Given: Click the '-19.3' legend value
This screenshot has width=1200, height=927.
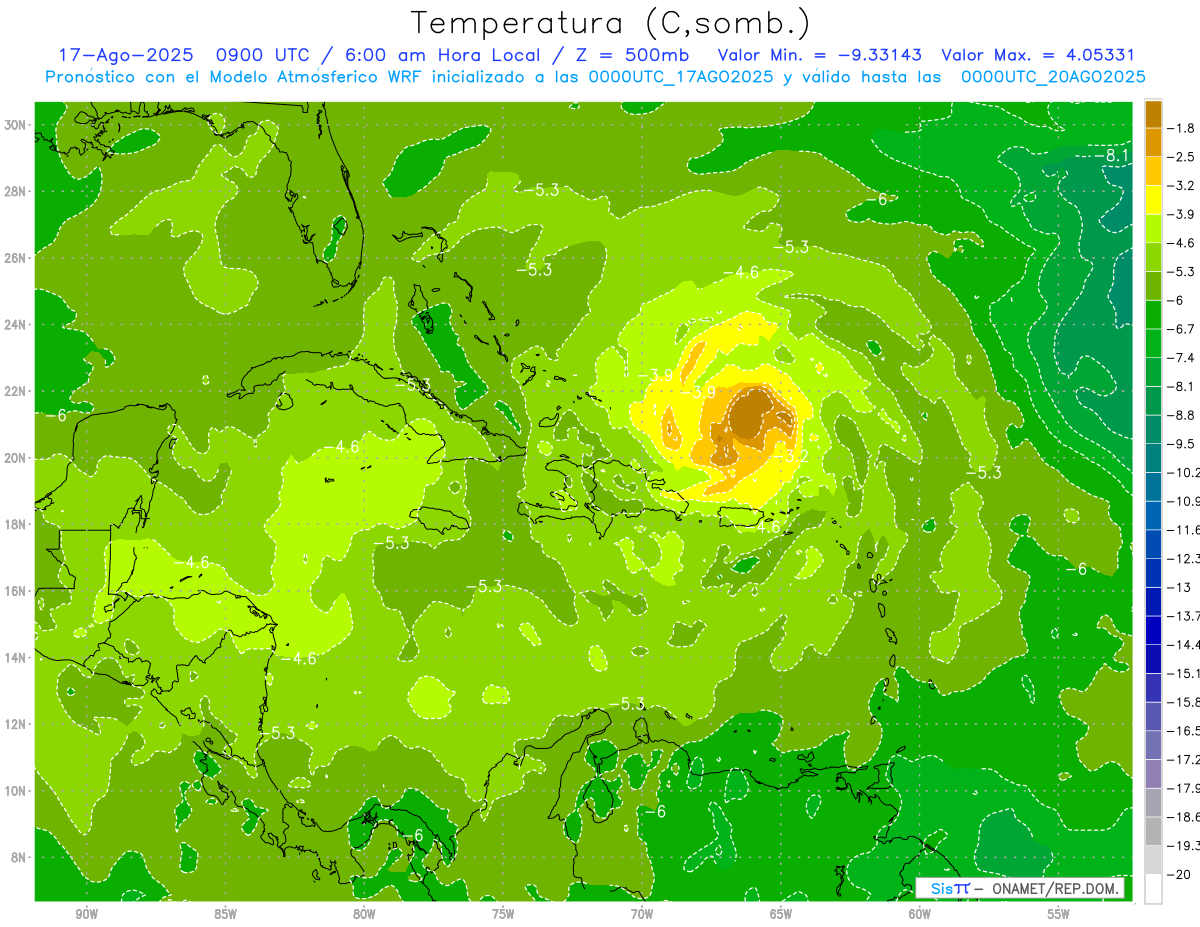Looking at the screenshot, I should pos(1184,845).
